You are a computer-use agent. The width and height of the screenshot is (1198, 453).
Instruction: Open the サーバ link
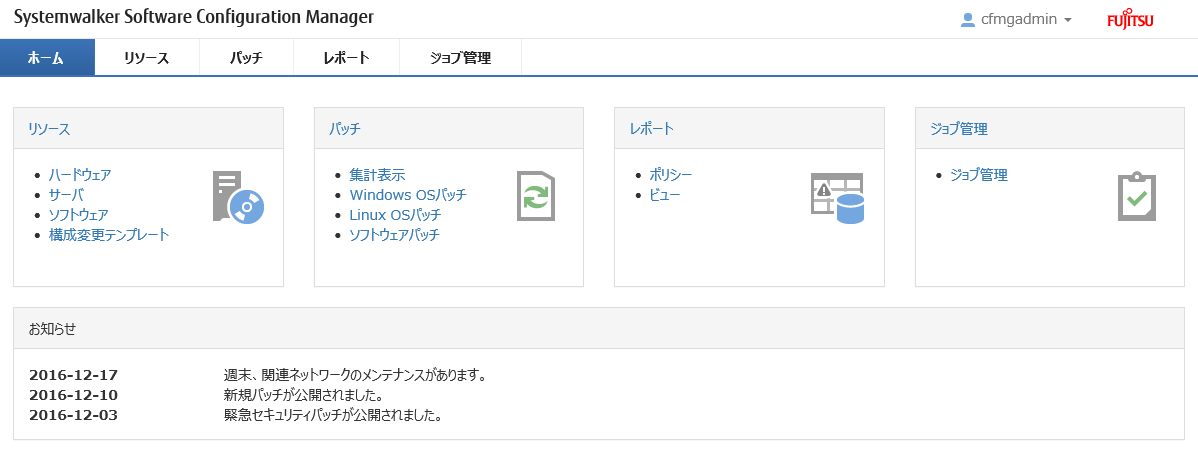point(66,195)
